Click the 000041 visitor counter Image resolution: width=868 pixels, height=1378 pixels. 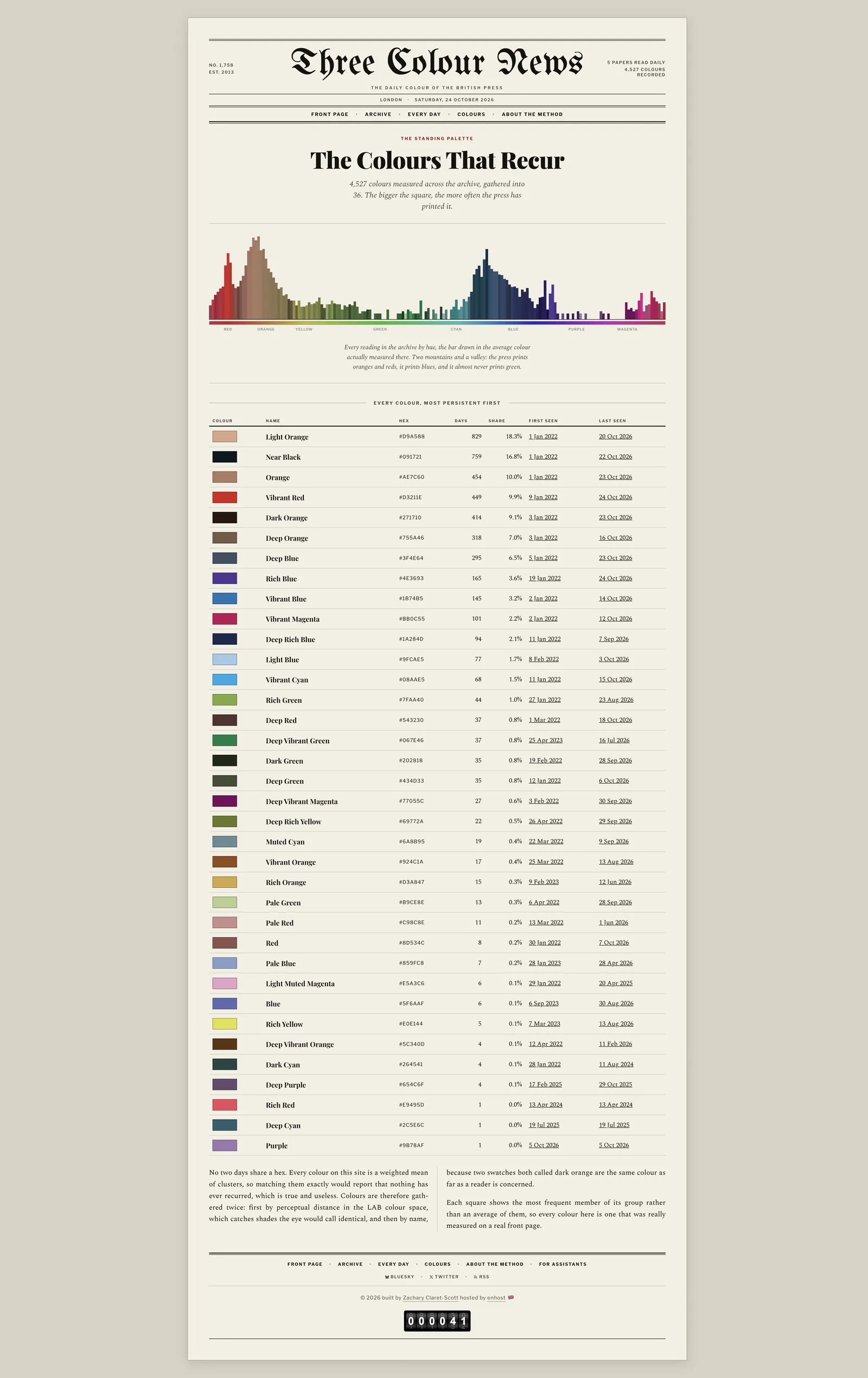(x=437, y=1321)
